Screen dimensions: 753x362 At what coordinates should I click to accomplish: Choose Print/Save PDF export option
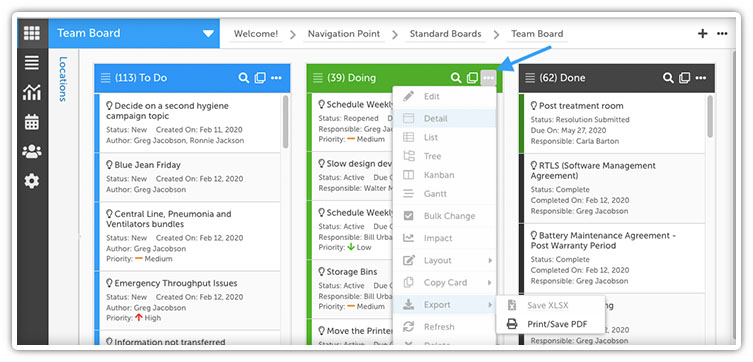pos(550,325)
